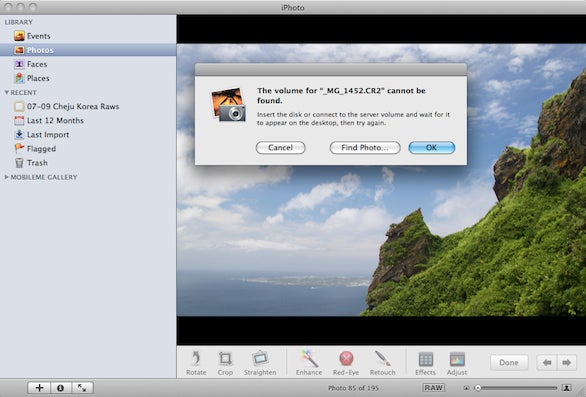Apply the Enhance magic wand
586x397 pixels.
[x=309, y=363]
